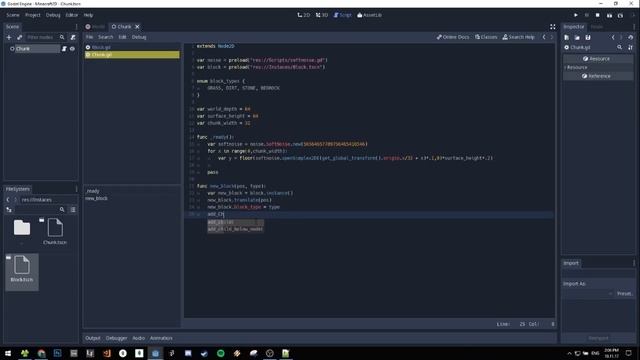
Task: Click the attach script icon beside the node filter
Action: [73, 37]
